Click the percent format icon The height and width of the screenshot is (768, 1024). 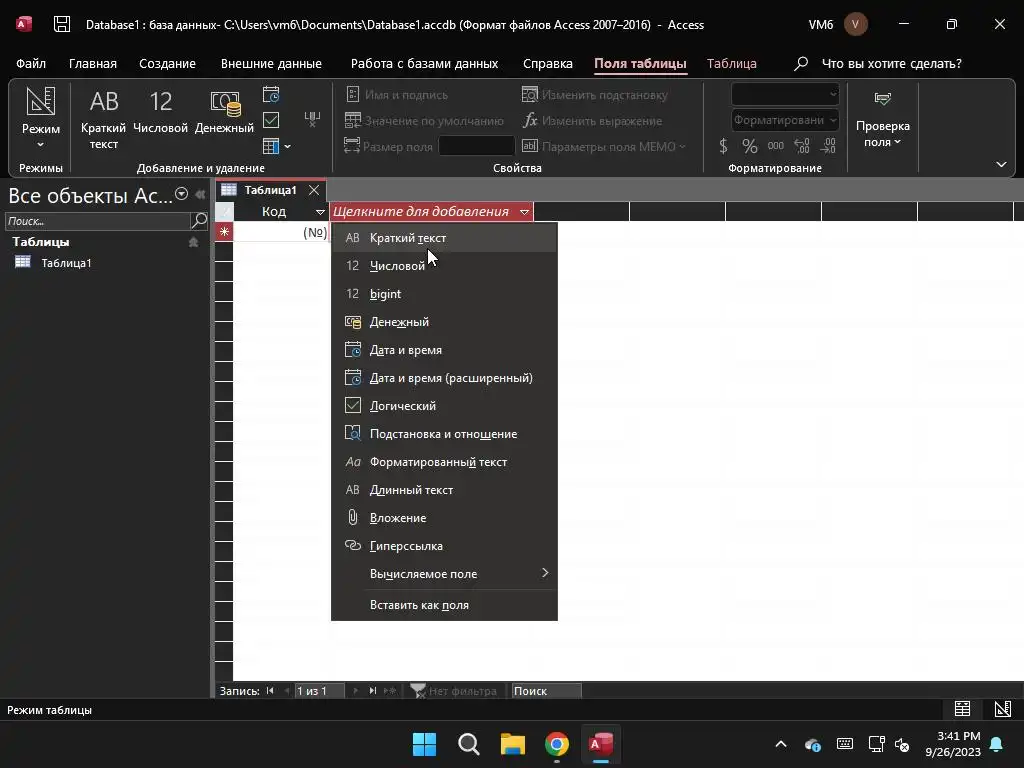click(749, 146)
